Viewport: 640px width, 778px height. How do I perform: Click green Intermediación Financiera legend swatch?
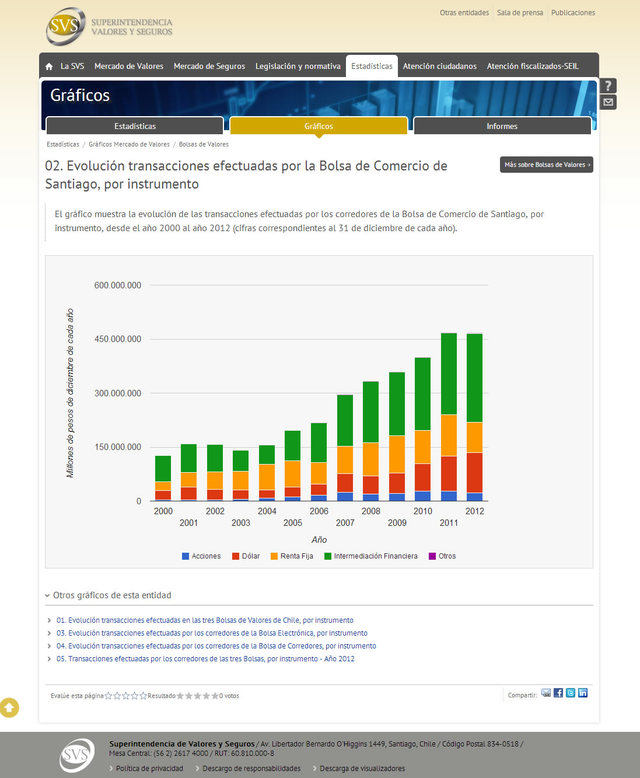tap(327, 556)
